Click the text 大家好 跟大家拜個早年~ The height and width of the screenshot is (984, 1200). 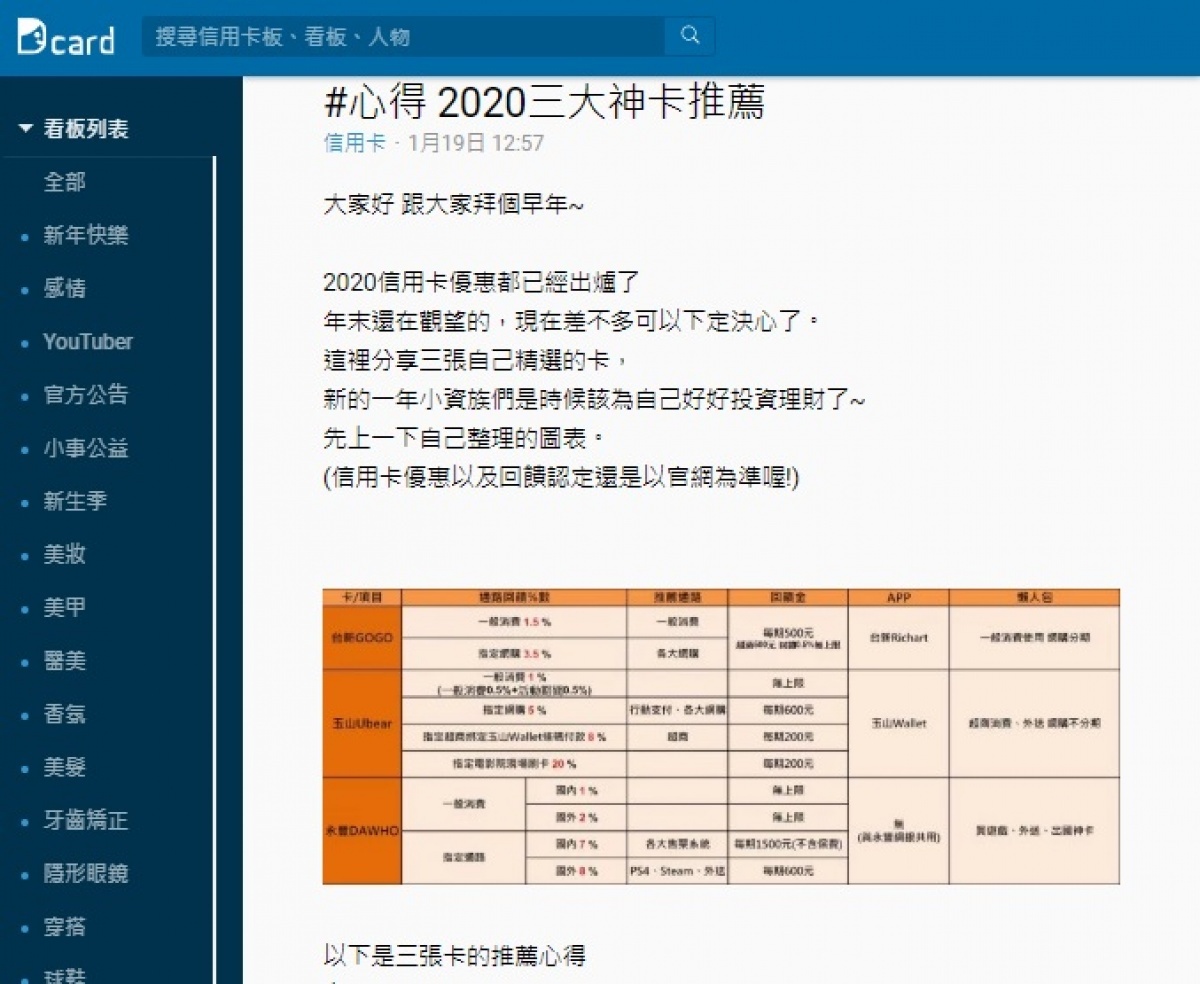453,205
